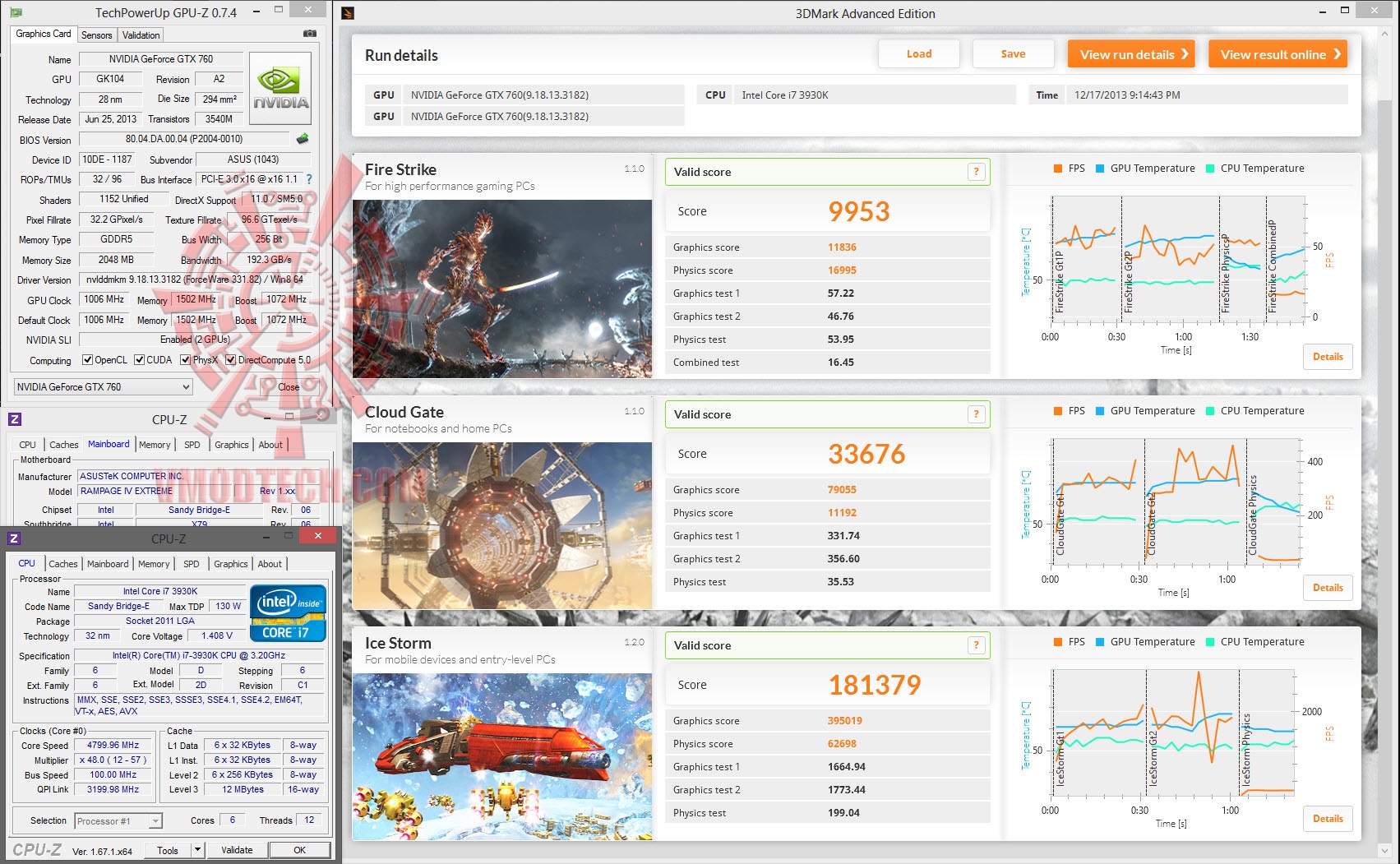
Task: Click the Fire Strike score 9953
Action: point(859,211)
